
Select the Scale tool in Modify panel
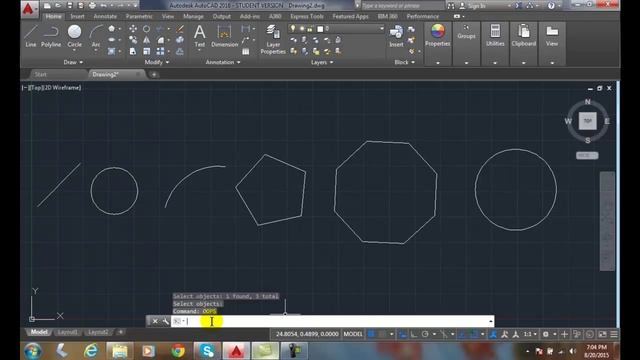[146, 51]
